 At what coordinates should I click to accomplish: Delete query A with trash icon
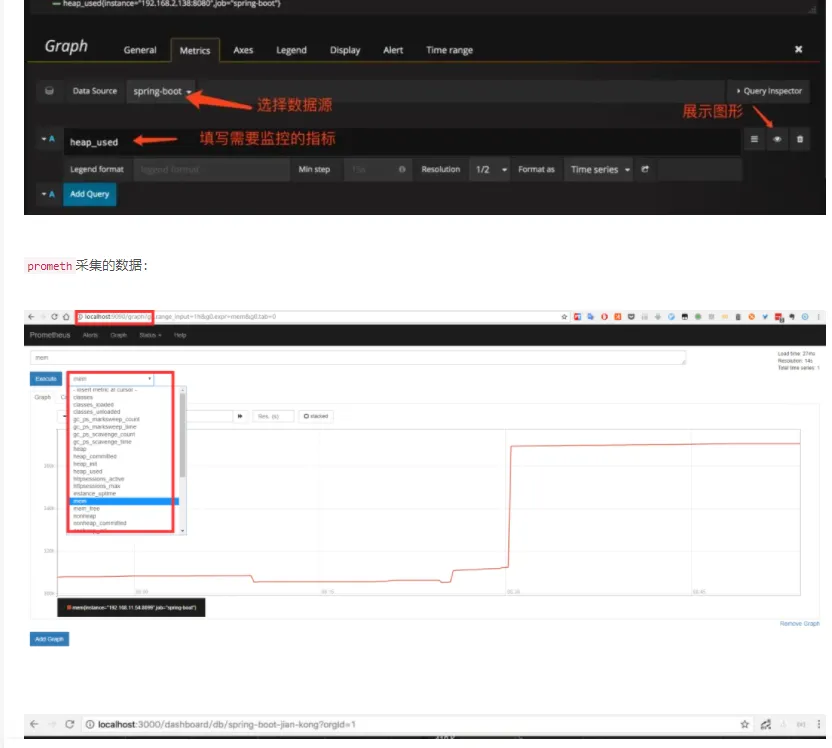pyautogui.click(x=800, y=139)
